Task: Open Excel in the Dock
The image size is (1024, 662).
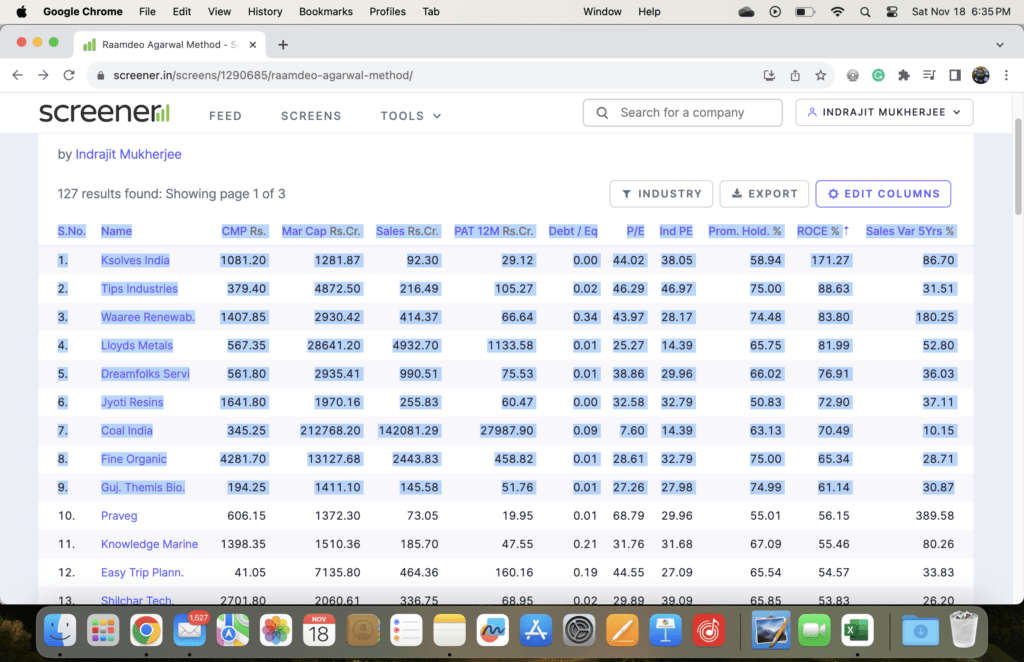Action: [857, 631]
